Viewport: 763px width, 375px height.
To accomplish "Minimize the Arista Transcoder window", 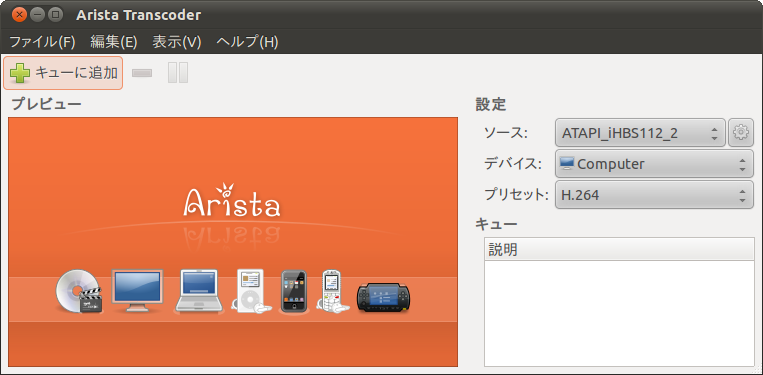I will pos(37,15).
